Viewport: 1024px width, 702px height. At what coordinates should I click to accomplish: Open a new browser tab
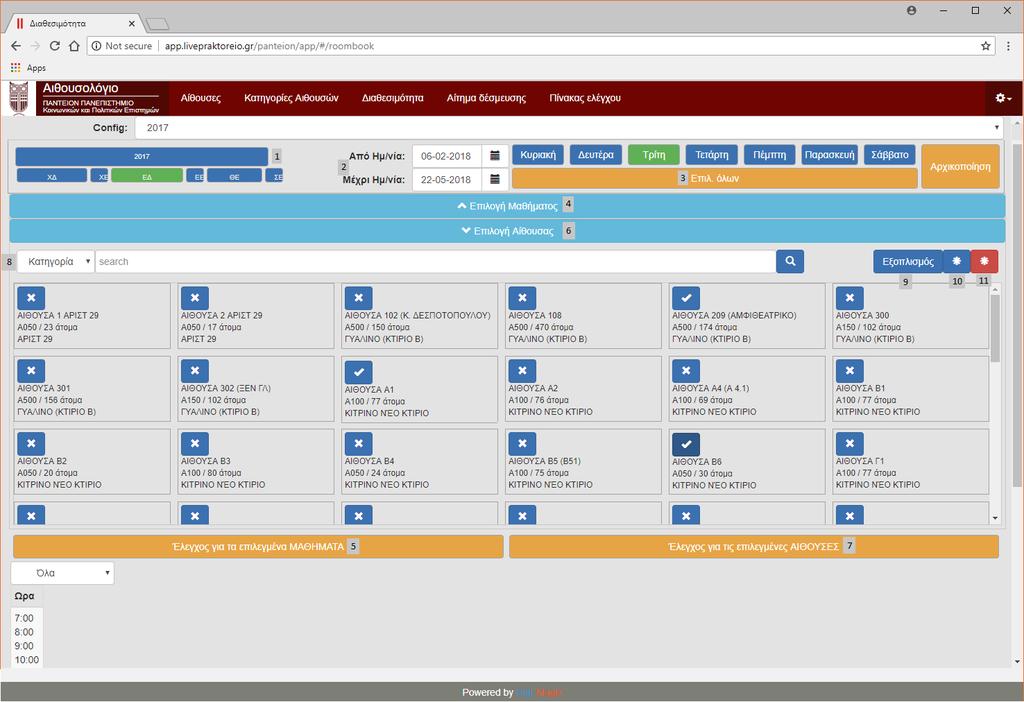(157, 24)
